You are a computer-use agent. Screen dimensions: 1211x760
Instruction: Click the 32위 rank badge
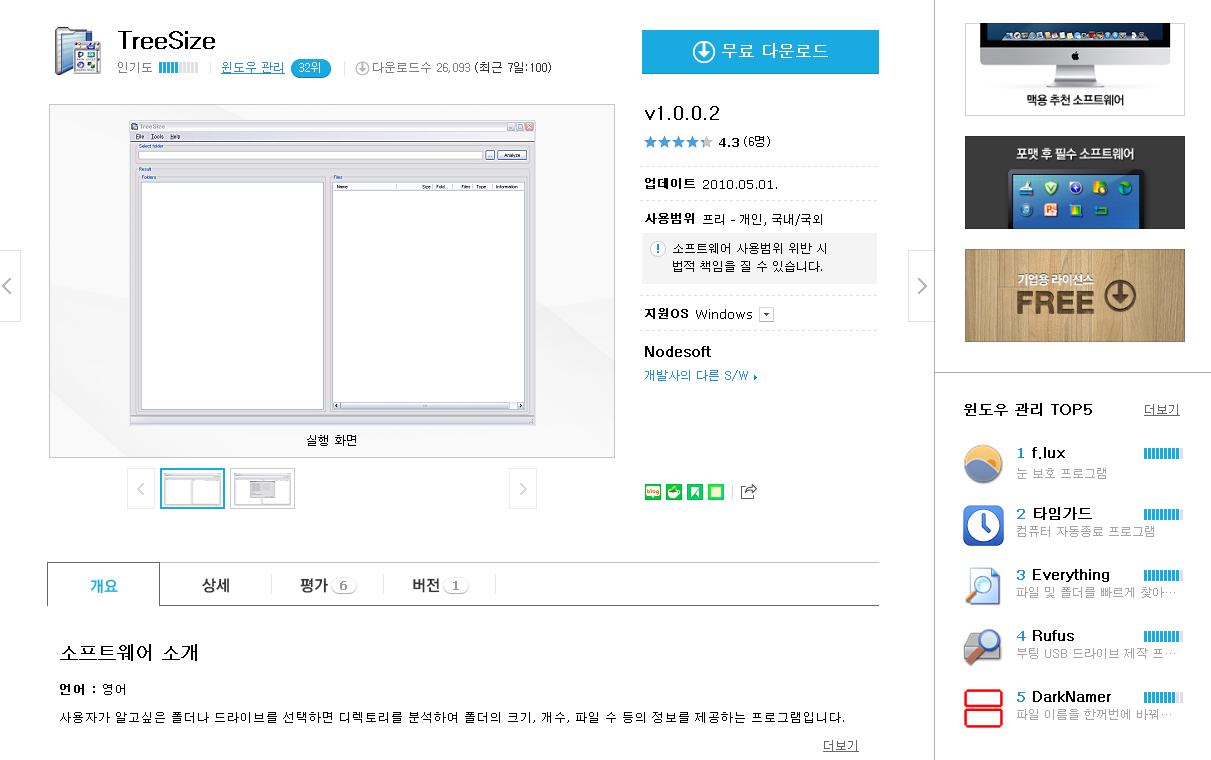[310, 68]
